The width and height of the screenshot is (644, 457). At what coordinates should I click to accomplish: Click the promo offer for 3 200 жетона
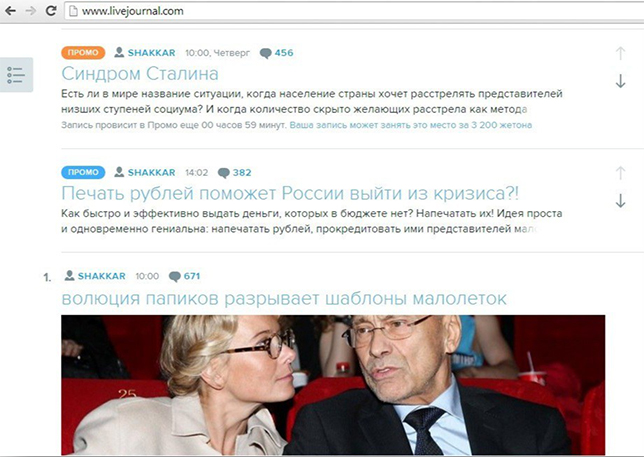pyautogui.click(x=411, y=125)
